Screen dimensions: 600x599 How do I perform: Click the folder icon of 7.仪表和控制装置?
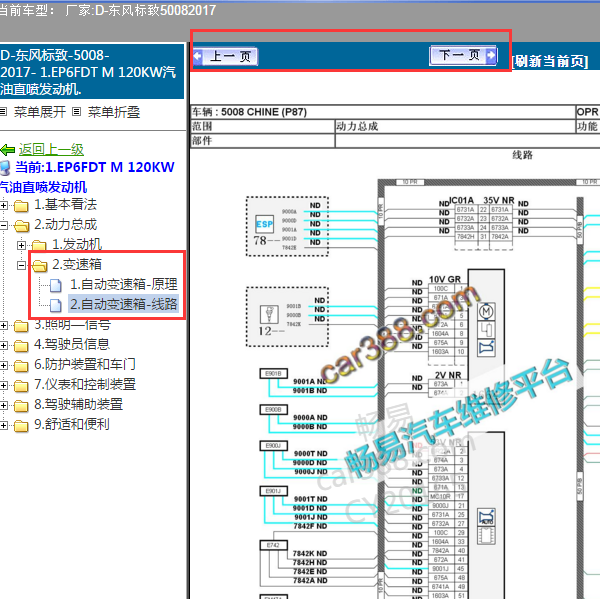(x=21, y=386)
